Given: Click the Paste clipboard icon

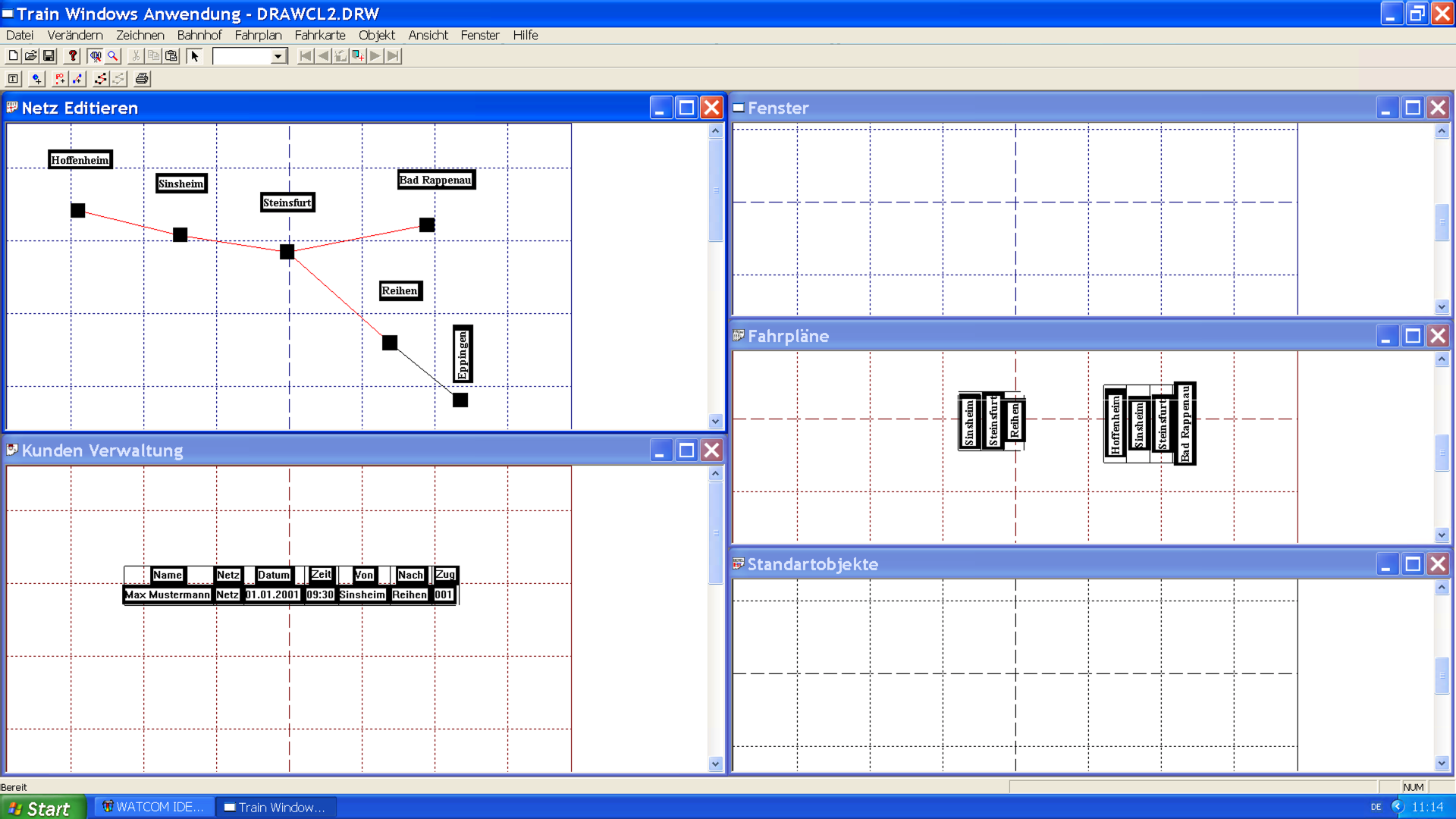Looking at the screenshot, I should [172, 56].
